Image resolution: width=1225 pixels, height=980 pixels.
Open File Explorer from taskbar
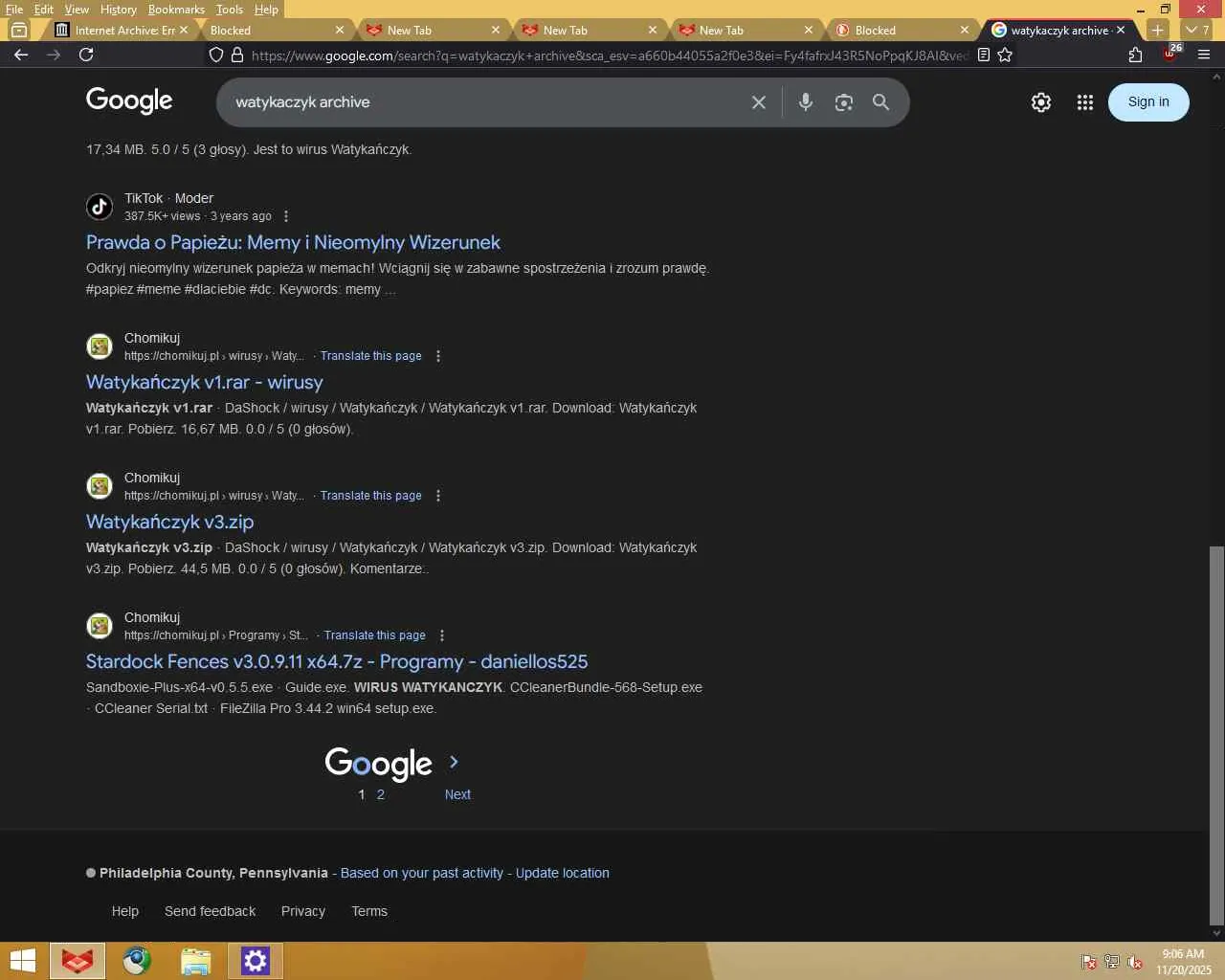(x=195, y=961)
